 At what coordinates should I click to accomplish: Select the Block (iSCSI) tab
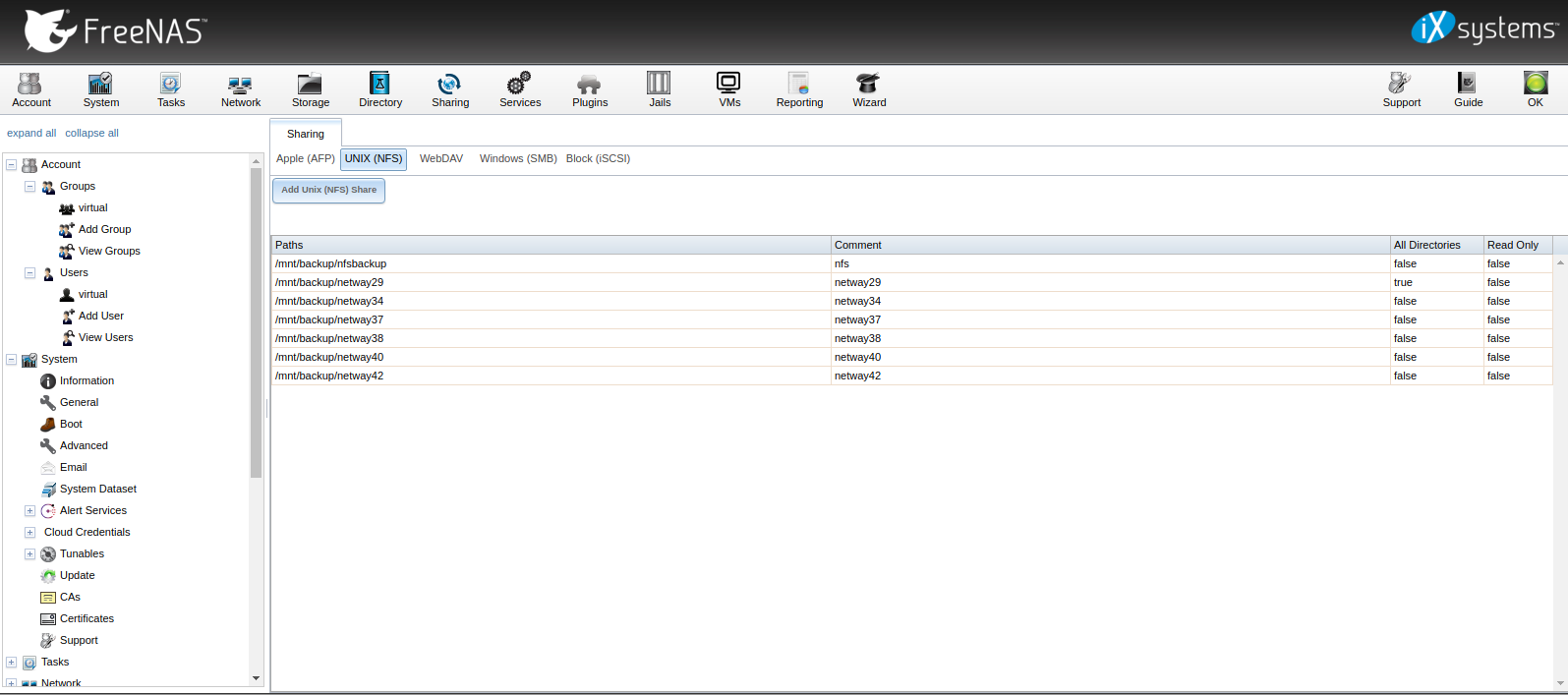tap(598, 159)
